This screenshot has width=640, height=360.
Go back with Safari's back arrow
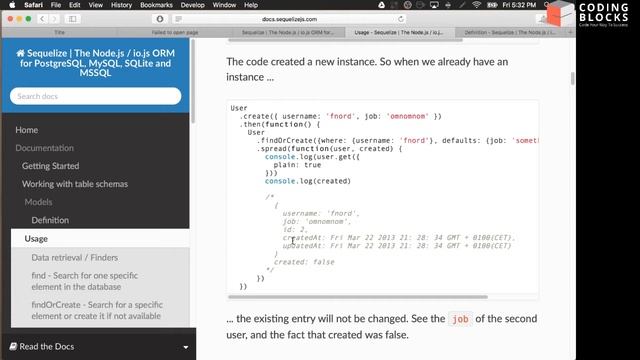tap(42, 19)
